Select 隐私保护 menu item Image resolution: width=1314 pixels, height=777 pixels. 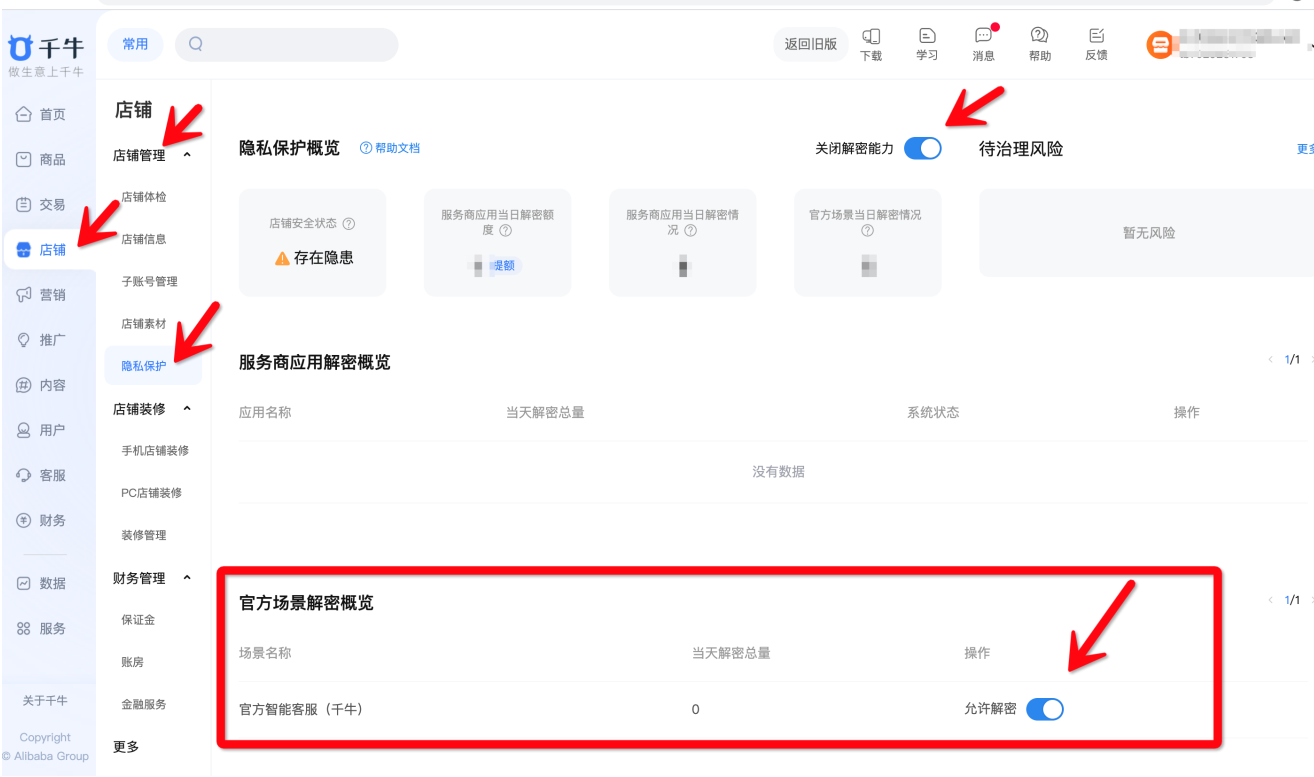tap(153, 366)
